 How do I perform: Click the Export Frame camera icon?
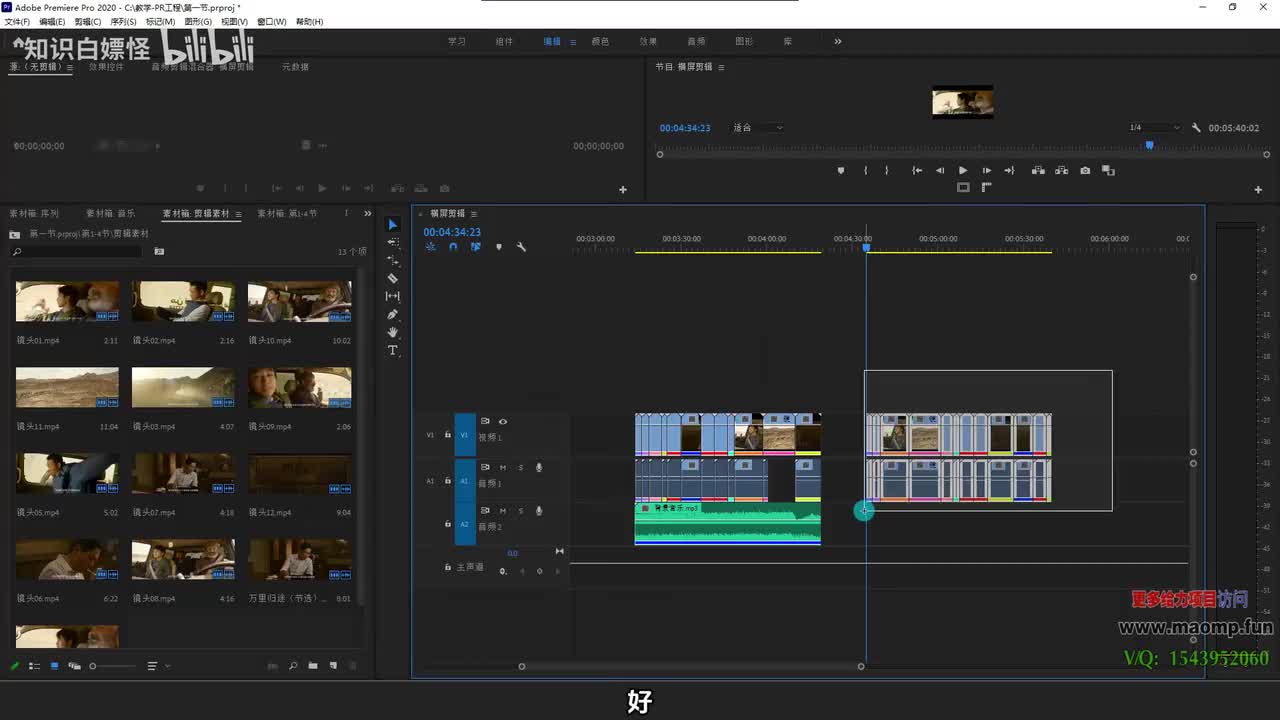pyautogui.click(x=1085, y=171)
